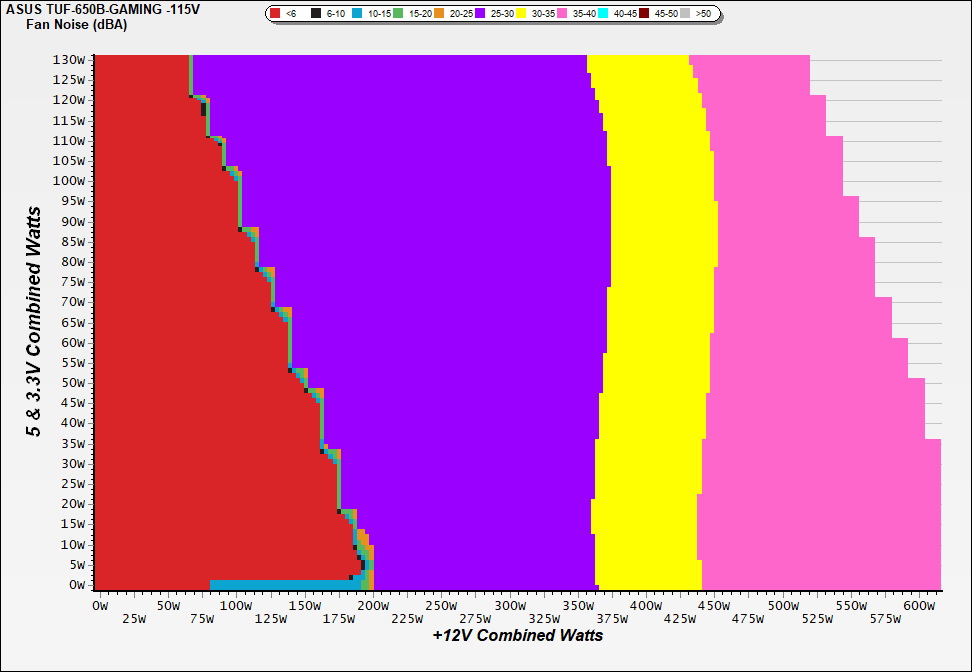The height and width of the screenshot is (672, 972).
Task: Click the blue strip along the chart bottom
Action: click(280, 585)
